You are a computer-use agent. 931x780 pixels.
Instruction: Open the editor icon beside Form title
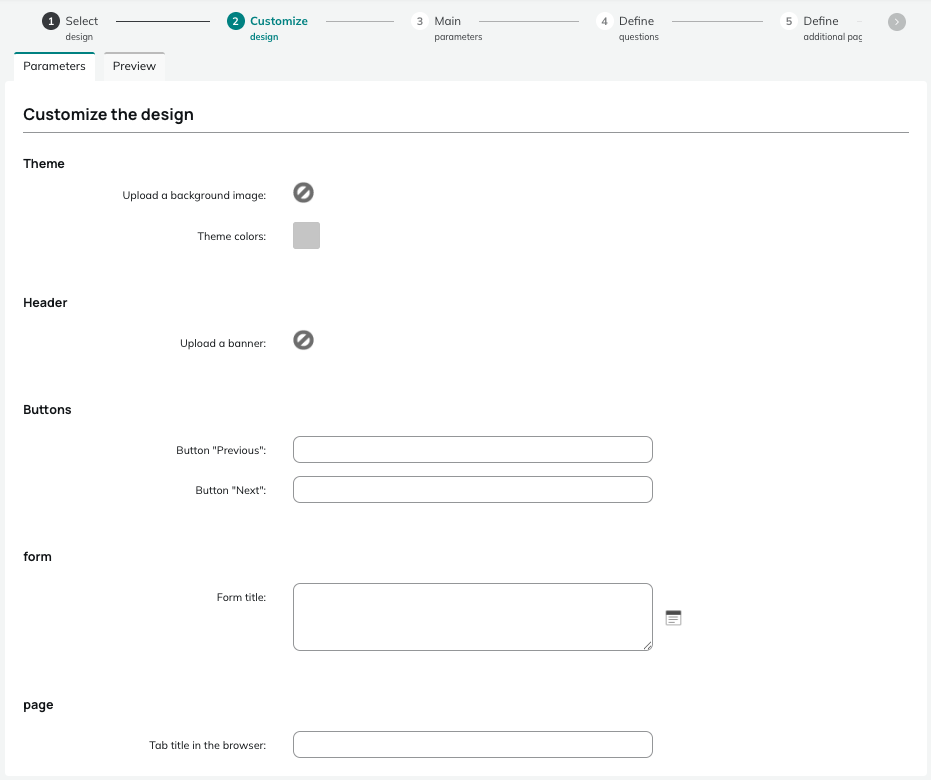tap(673, 618)
